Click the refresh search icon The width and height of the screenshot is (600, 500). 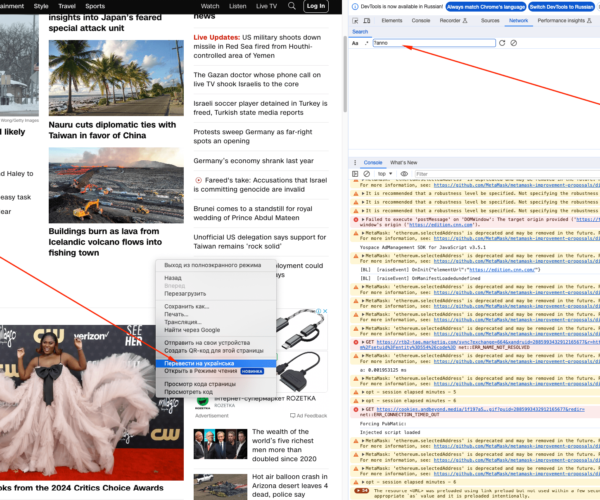(x=503, y=43)
